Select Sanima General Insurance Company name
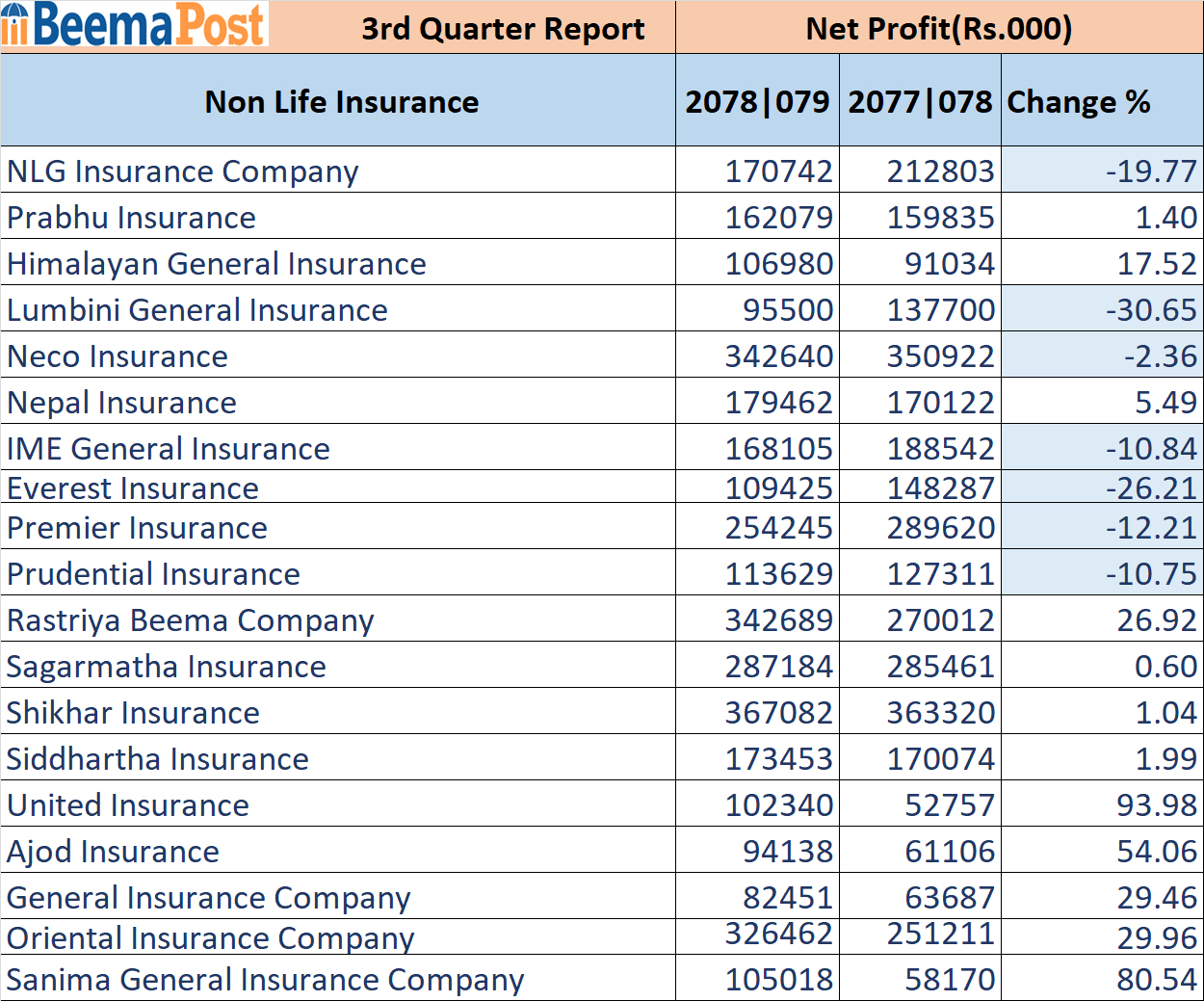1204x1001 pixels. (265, 980)
